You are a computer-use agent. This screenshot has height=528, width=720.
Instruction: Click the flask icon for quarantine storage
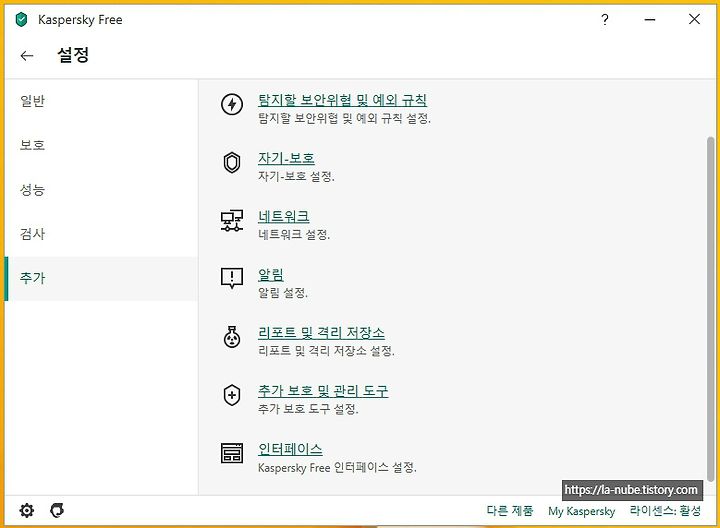coord(232,337)
